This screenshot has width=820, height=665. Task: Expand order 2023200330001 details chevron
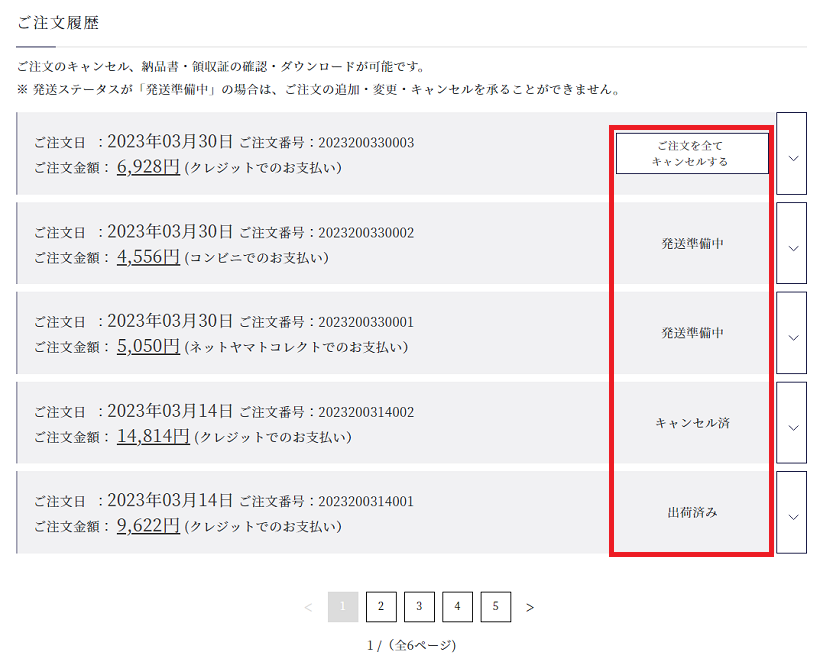click(x=791, y=333)
